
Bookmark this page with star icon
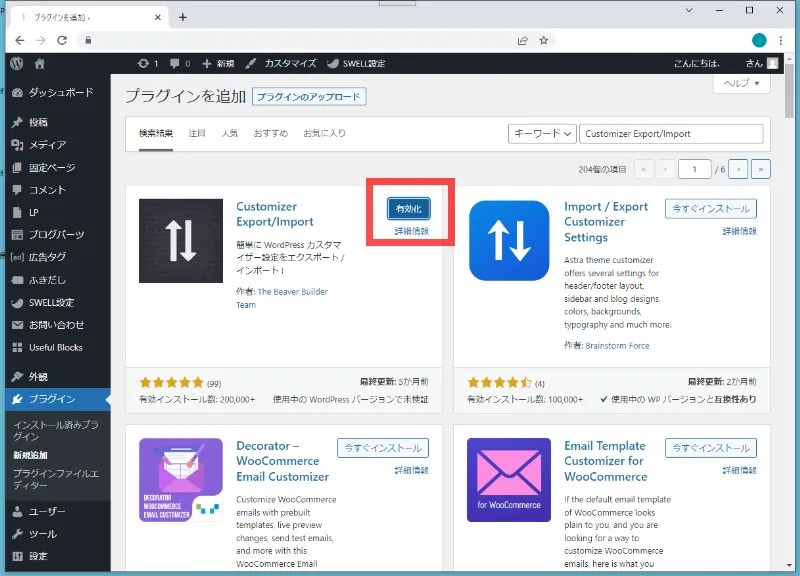(544, 40)
